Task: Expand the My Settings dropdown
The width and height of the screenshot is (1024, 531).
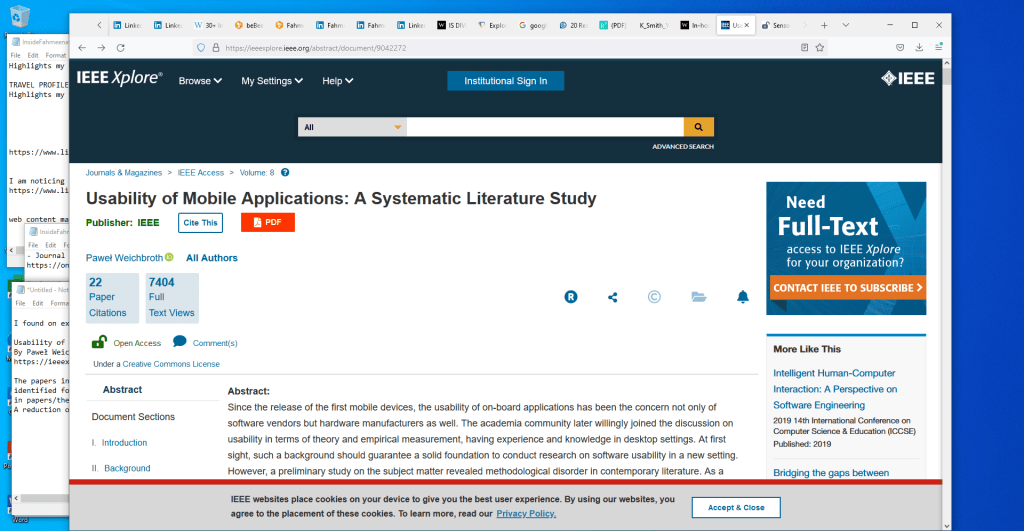Action: [x=272, y=81]
